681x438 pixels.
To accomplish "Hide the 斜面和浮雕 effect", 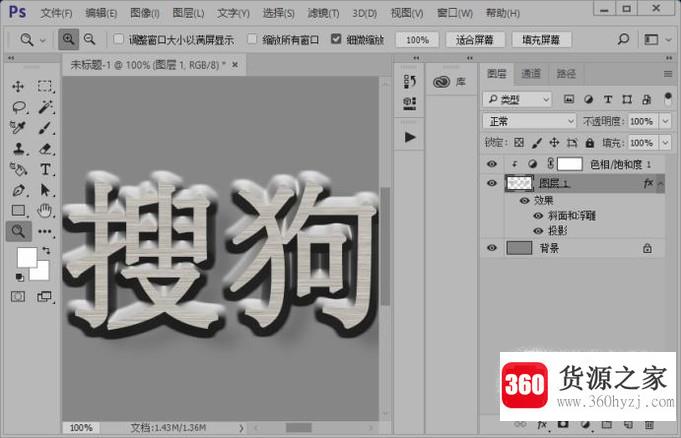I will pyautogui.click(x=538, y=216).
